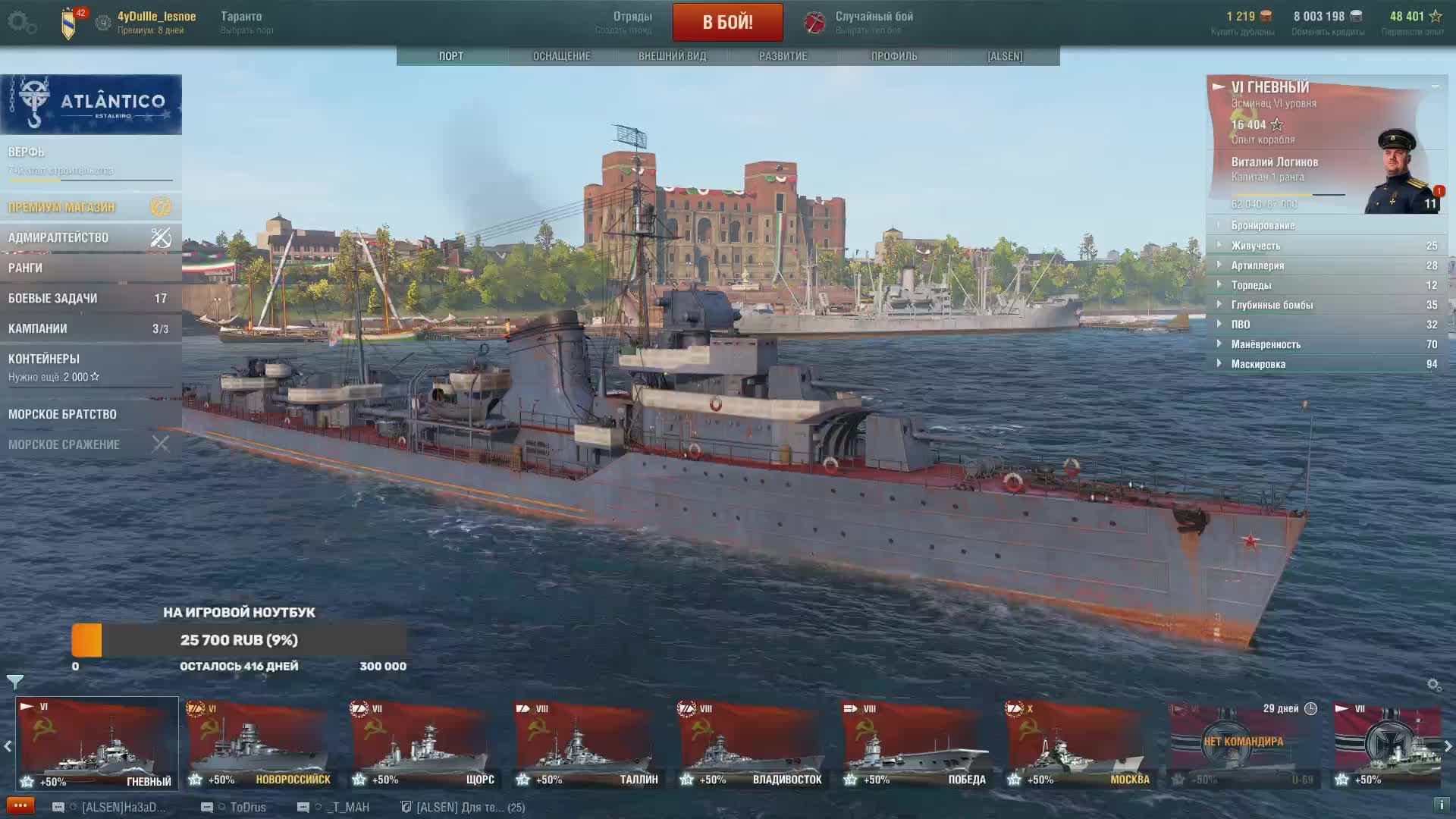Open carousel settings gear icon
The height and width of the screenshot is (819, 1456).
point(1433,685)
